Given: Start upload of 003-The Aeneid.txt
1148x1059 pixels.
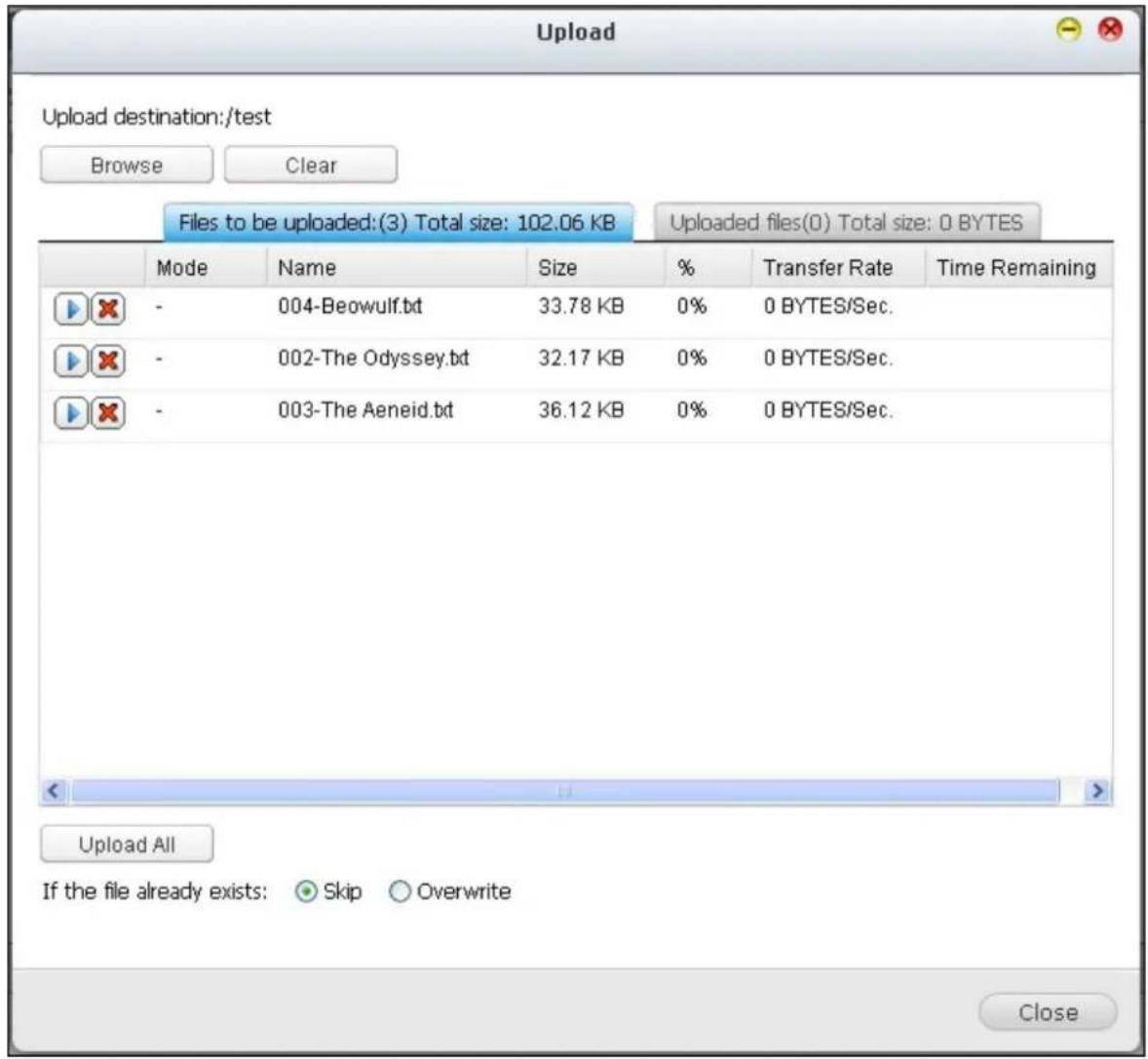Looking at the screenshot, I should [71, 413].
